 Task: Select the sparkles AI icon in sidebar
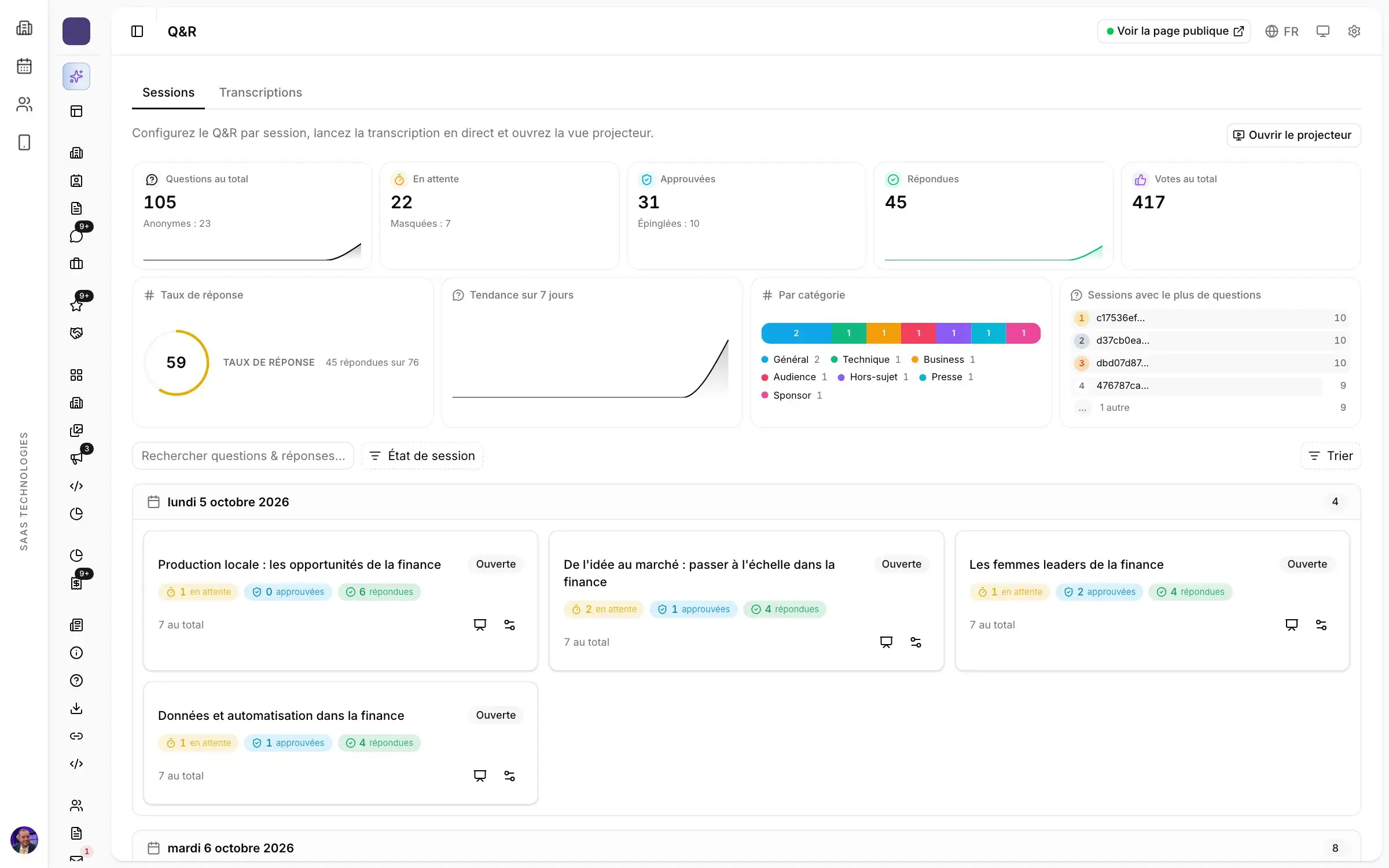[x=76, y=76]
